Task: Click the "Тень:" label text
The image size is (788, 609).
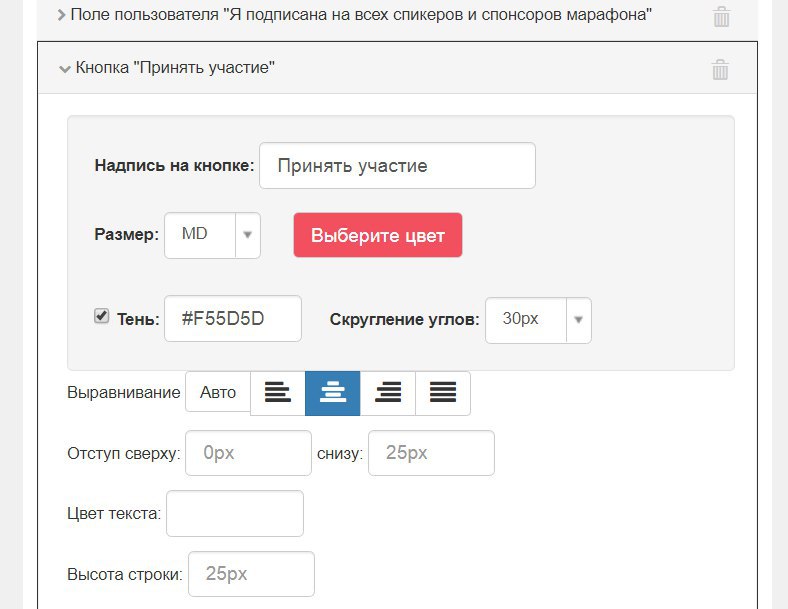Action: [138, 319]
